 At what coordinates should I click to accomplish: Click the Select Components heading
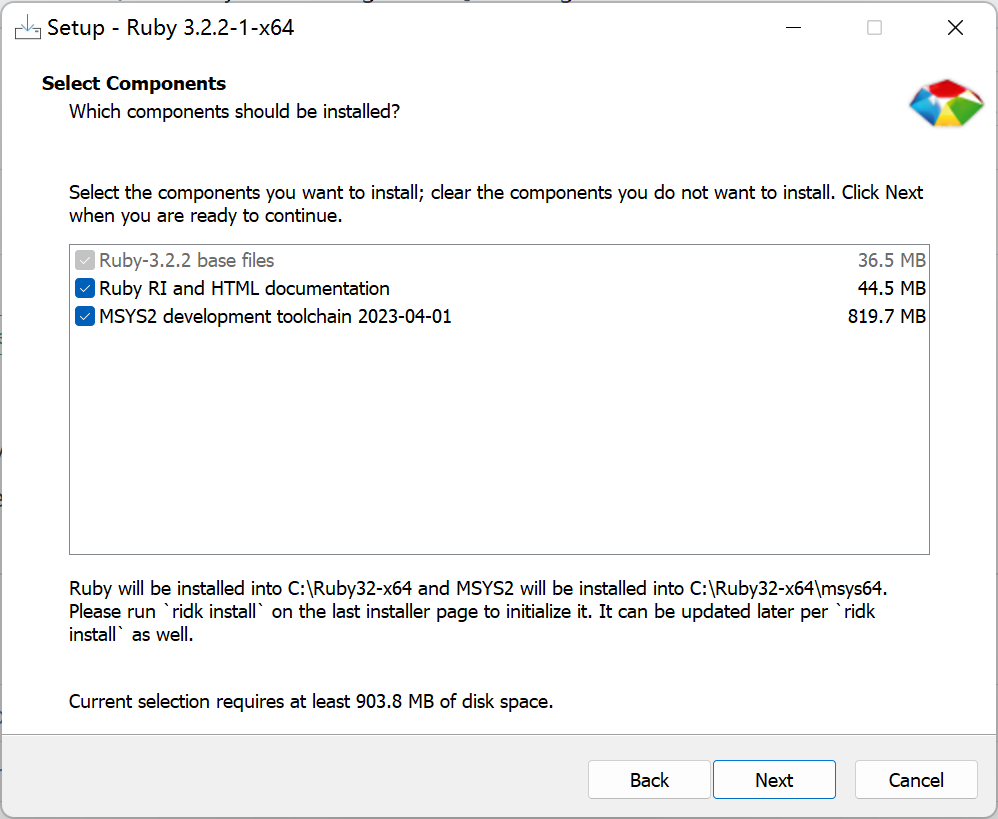coord(134,84)
